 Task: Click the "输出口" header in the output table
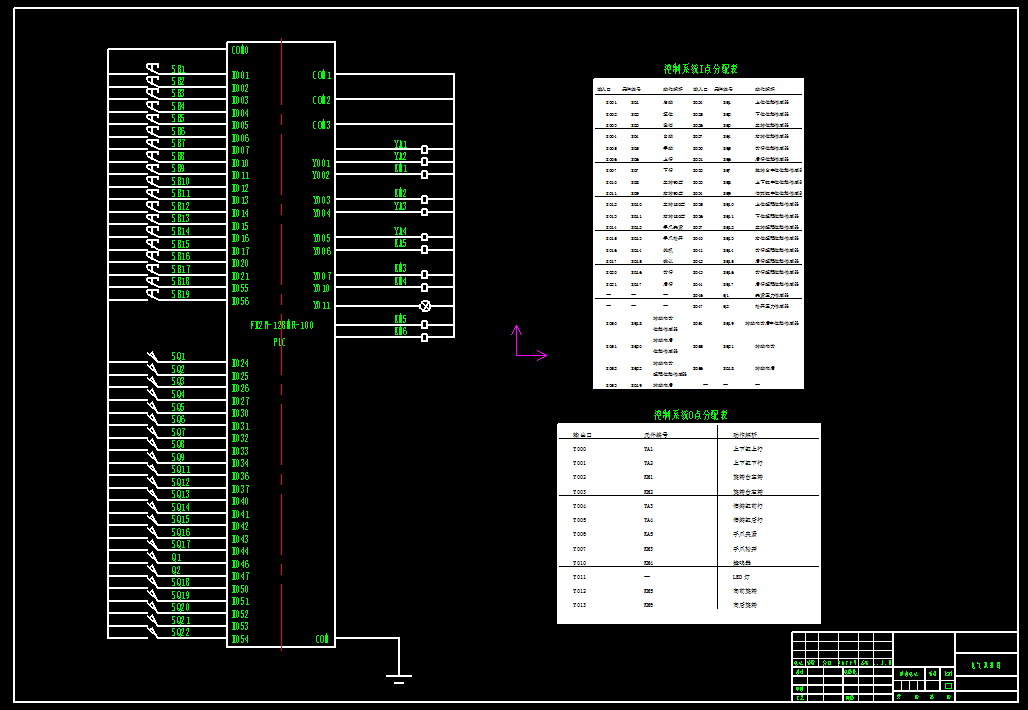pos(582,435)
